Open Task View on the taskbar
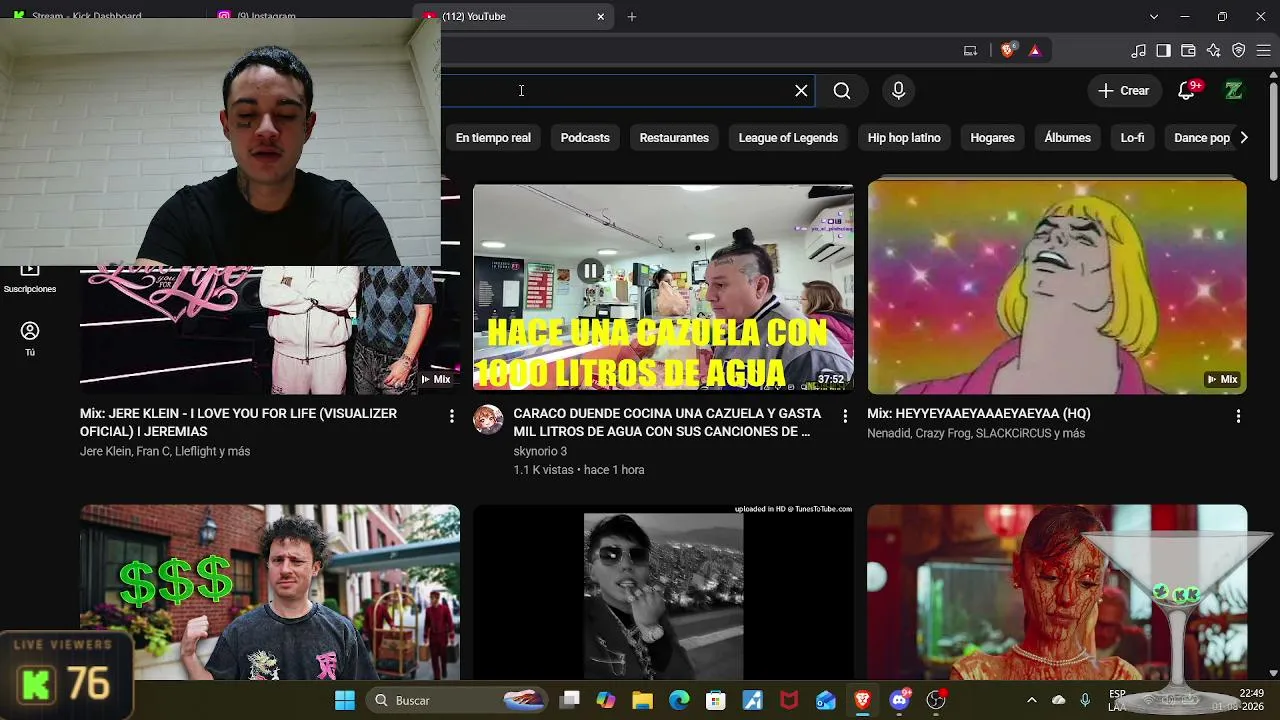Viewport: 1280px width, 720px height. [570, 700]
